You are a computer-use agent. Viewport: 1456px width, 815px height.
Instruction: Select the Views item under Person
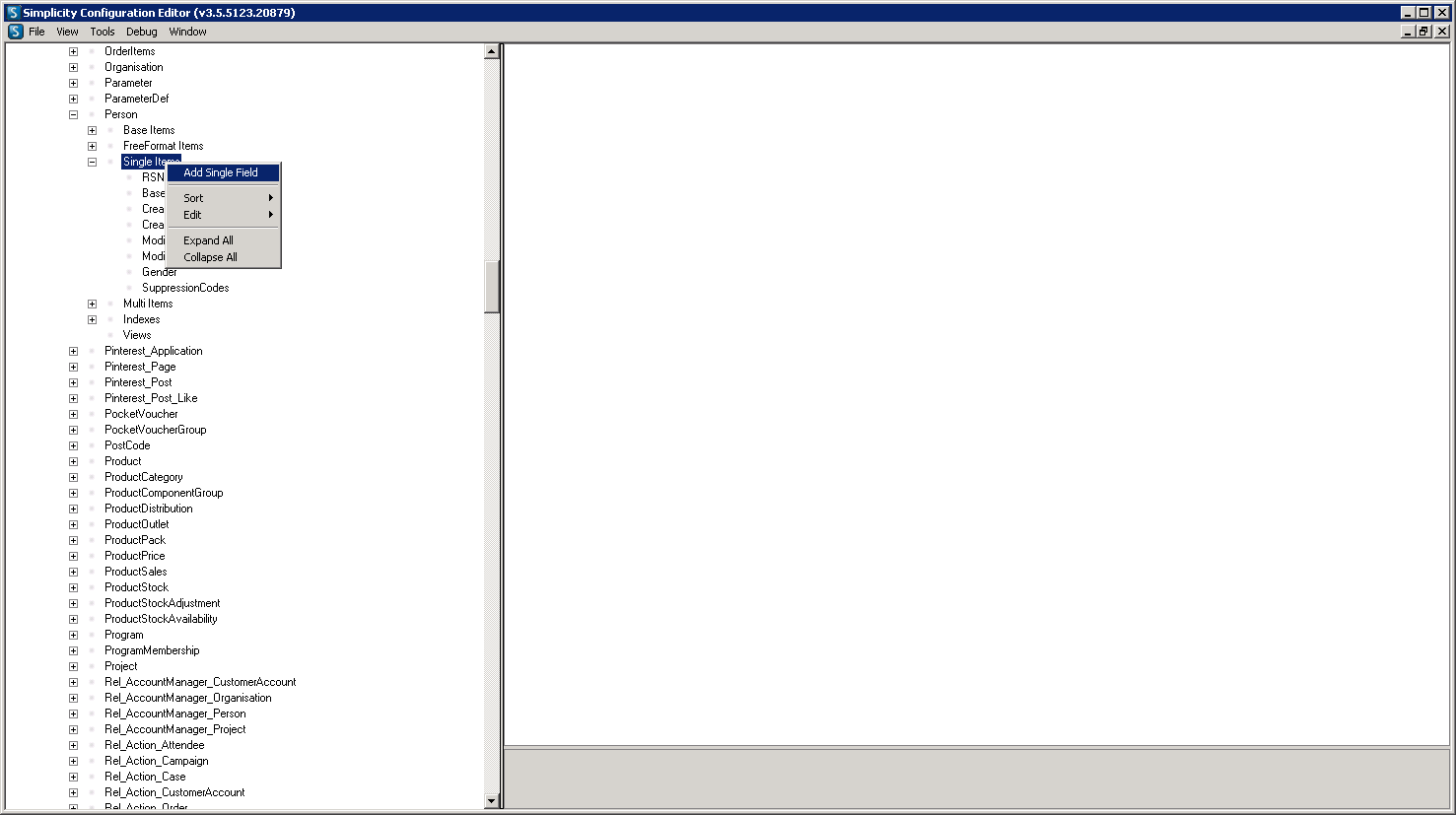coord(137,335)
